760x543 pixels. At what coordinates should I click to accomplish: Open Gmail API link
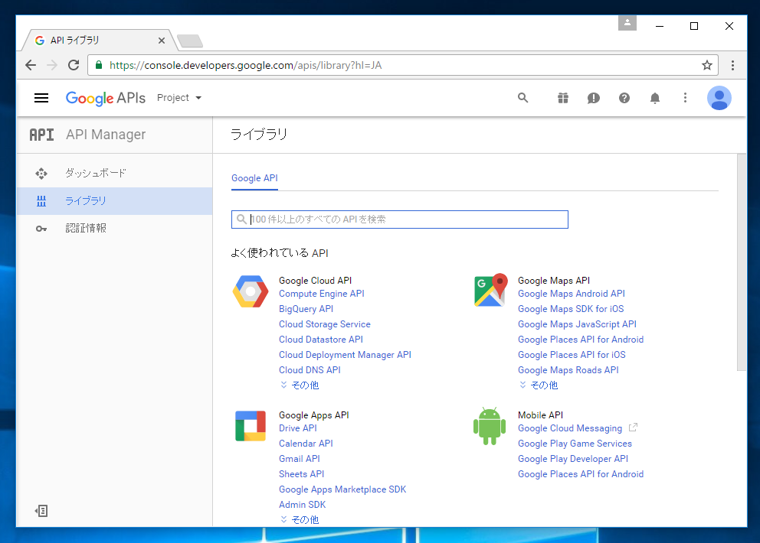pyautogui.click(x=299, y=458)
